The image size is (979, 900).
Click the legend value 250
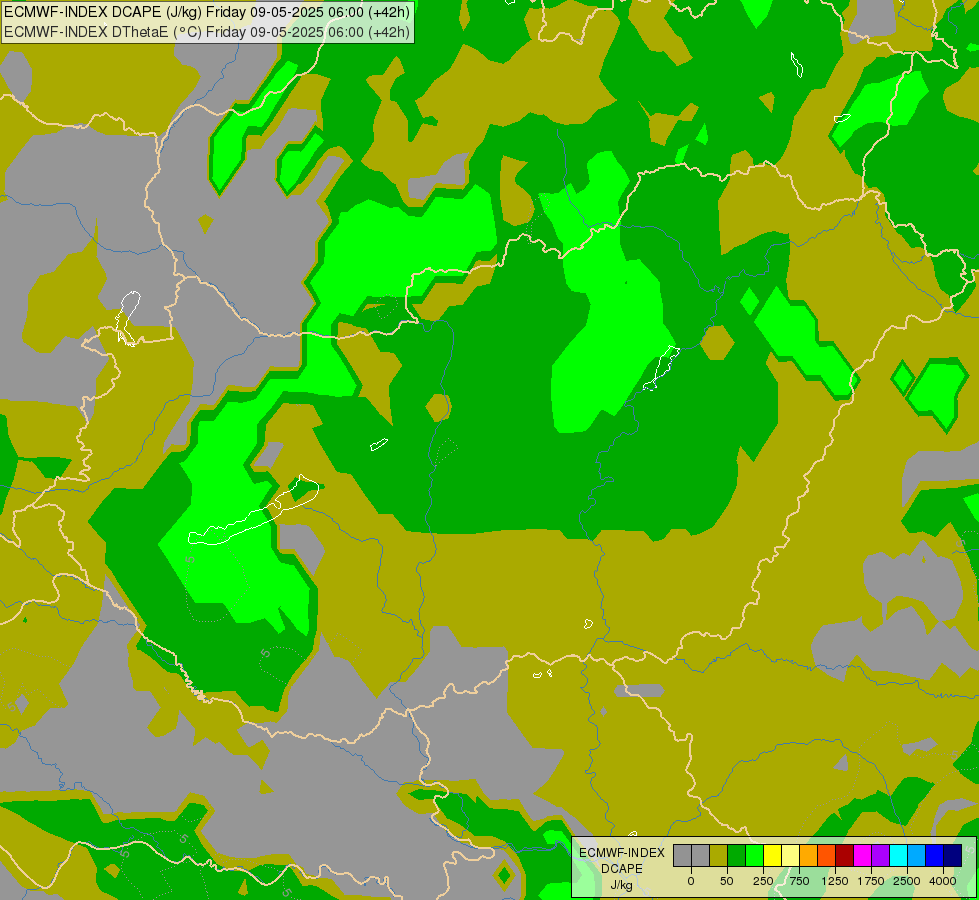pyautogui.click(x=763, y=881)
